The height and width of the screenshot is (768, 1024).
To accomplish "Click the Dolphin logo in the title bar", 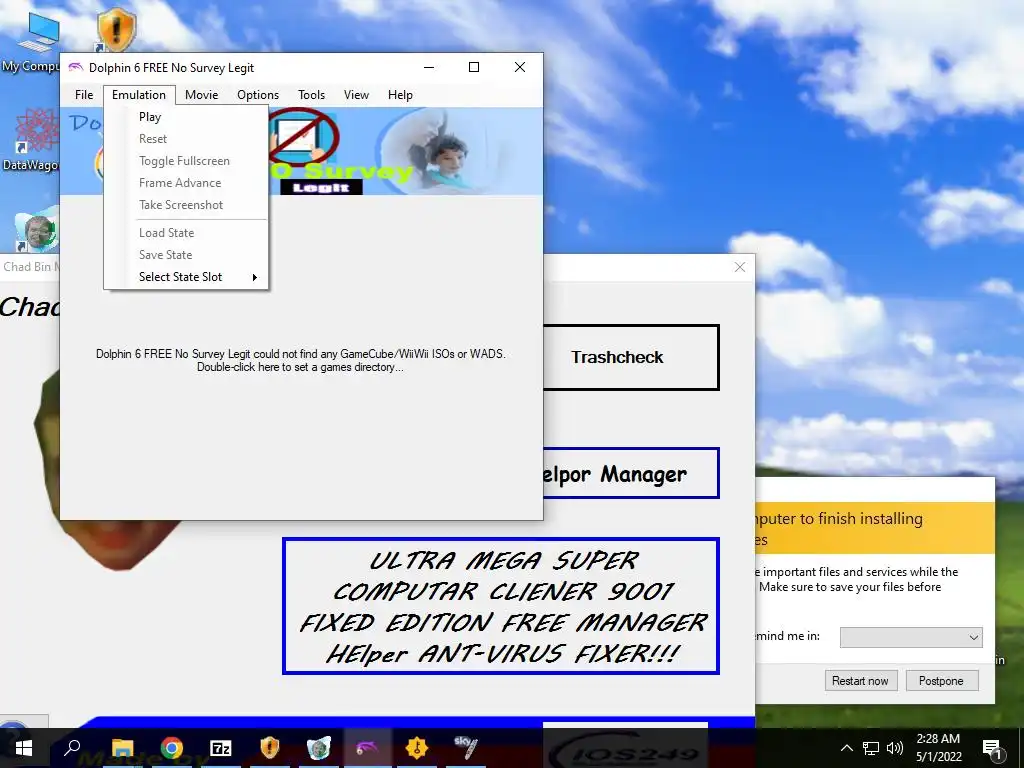I will coord(76,67).
